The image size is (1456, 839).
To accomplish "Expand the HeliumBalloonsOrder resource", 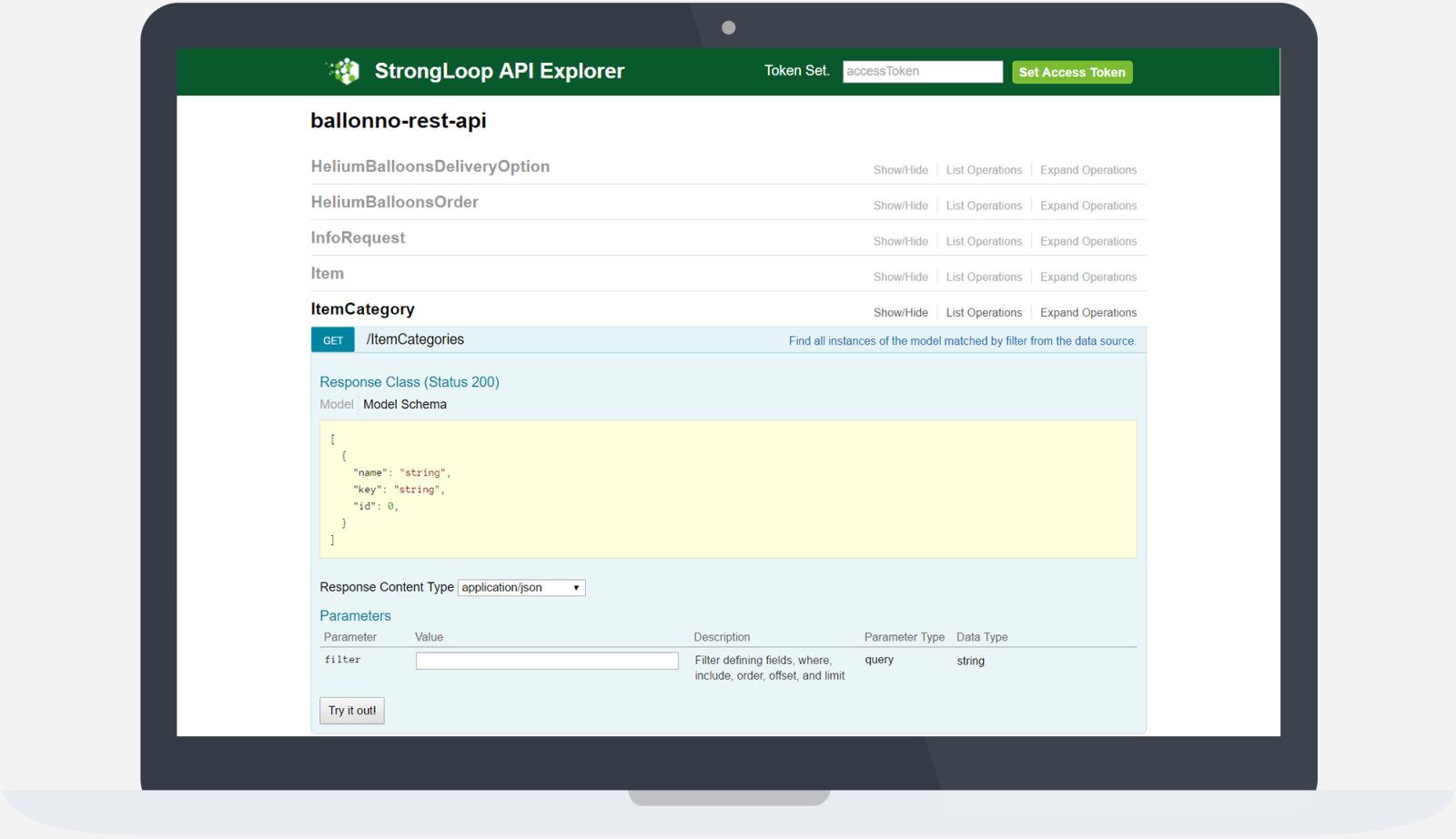I will click(x=394, y=202).
